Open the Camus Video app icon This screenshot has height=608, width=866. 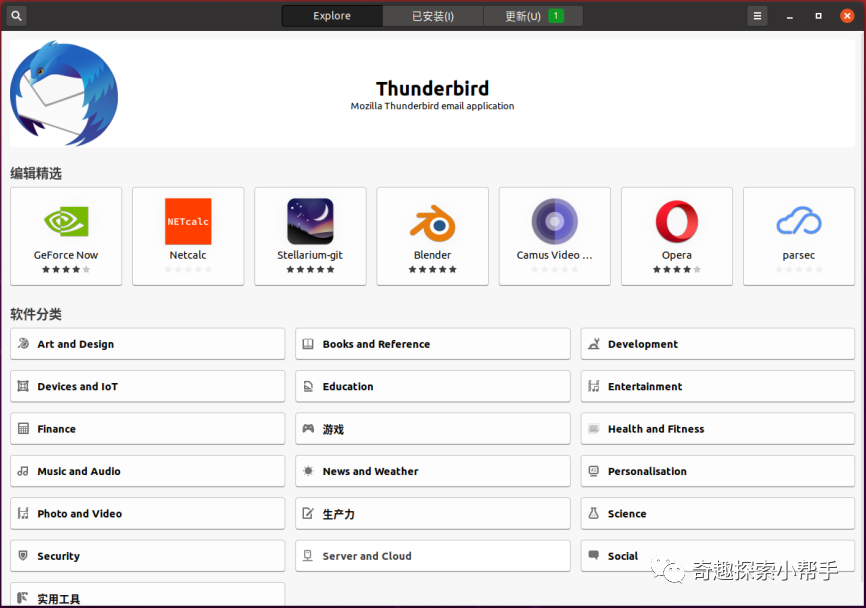555,221
